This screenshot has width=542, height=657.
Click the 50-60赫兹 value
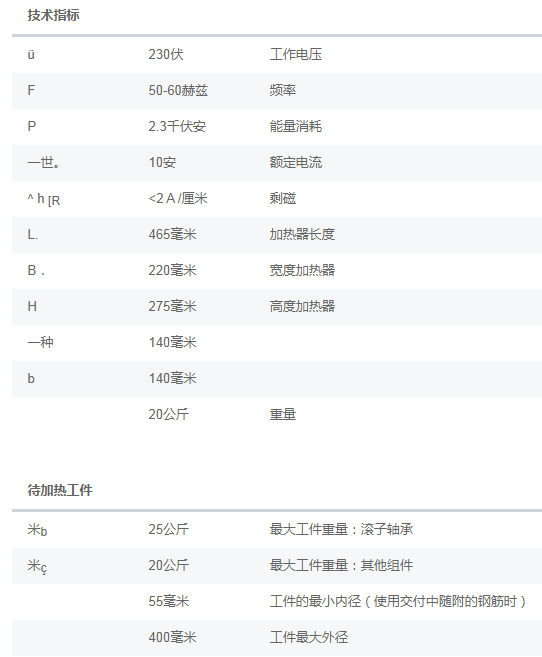tap(178, 91)
